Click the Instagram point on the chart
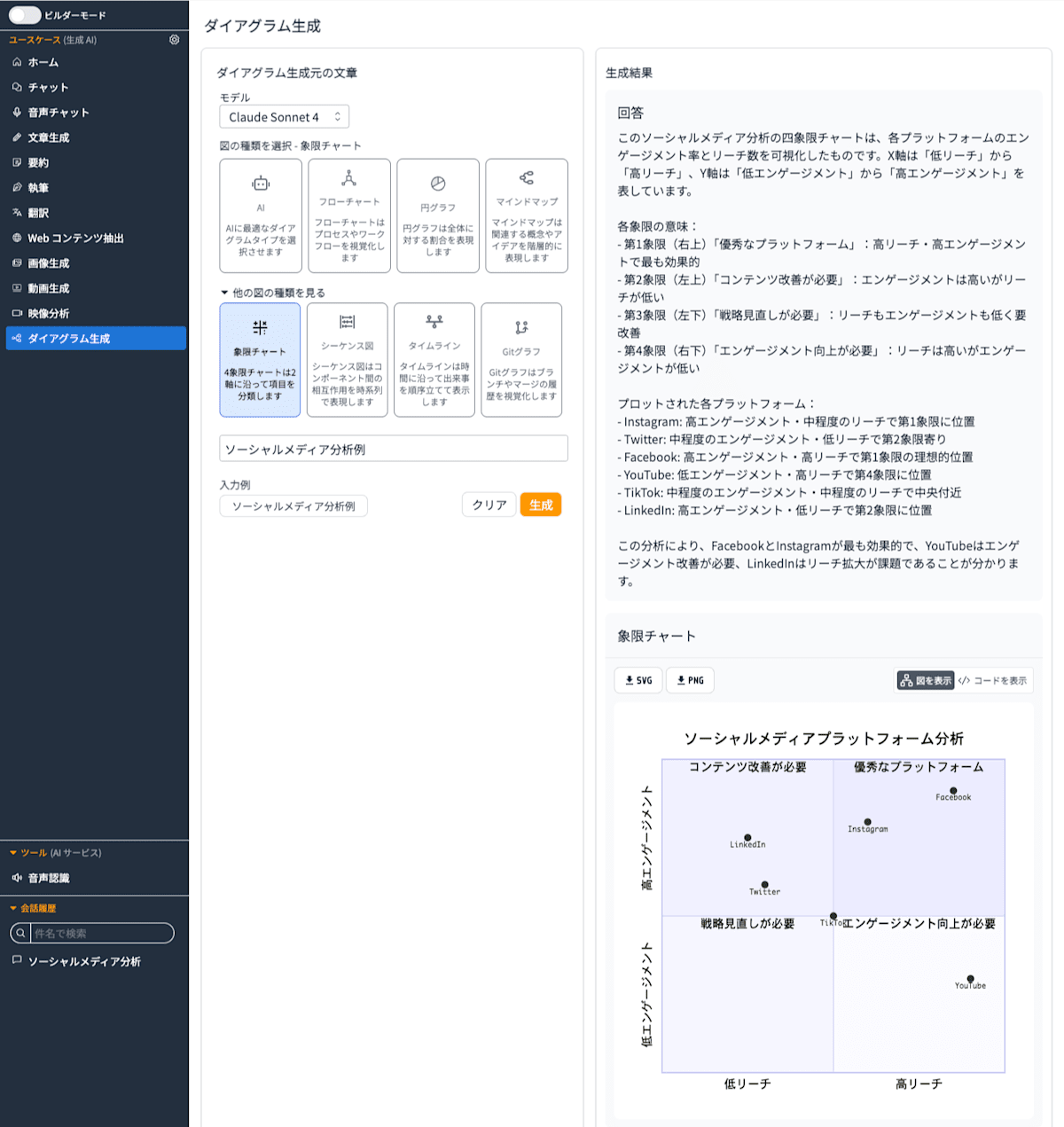1064x1127 pixels. (867, 822)
